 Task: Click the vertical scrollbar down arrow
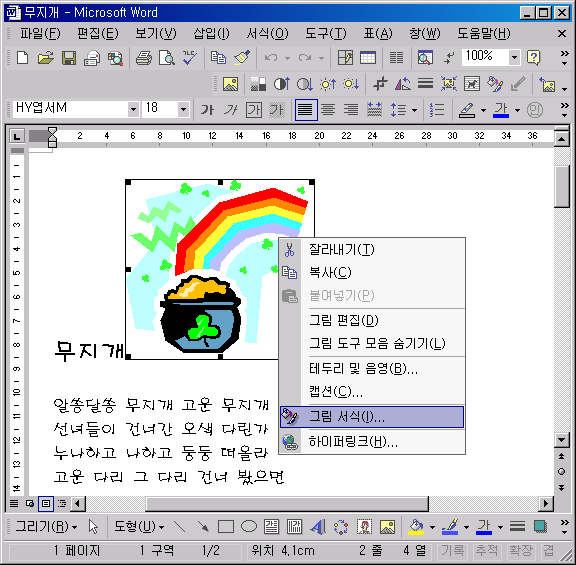click(x=561, y=439)
